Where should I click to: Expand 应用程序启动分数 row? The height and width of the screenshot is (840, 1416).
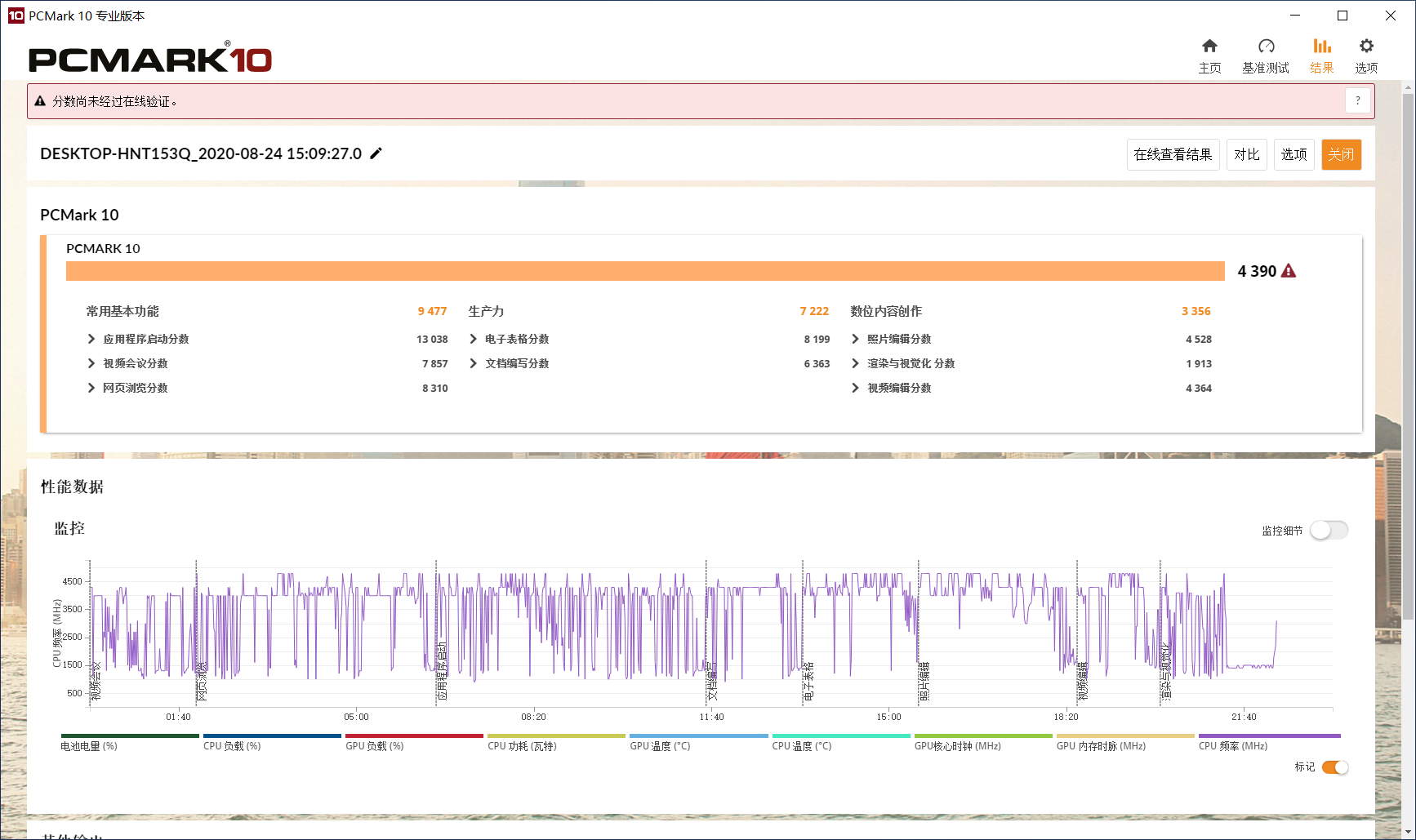pyautogui.click(x=91, y=339)
